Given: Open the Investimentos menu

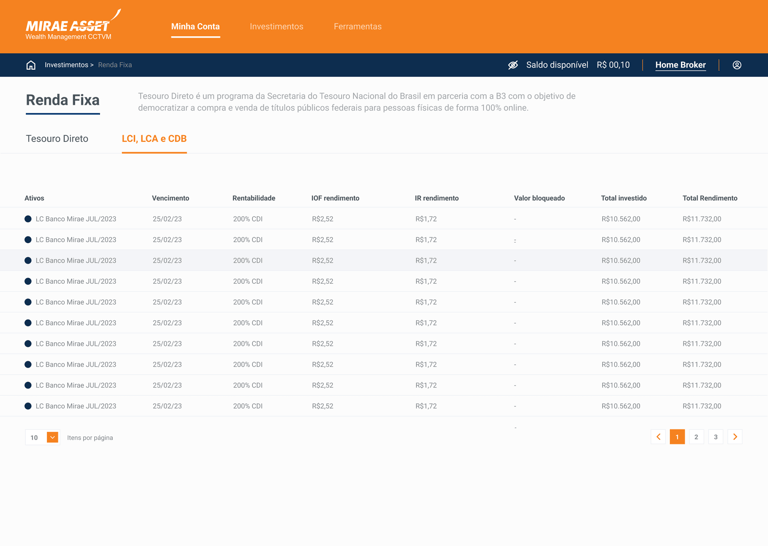Looking at the screenshot, I should pyautogui.click(x=276, y=26).
